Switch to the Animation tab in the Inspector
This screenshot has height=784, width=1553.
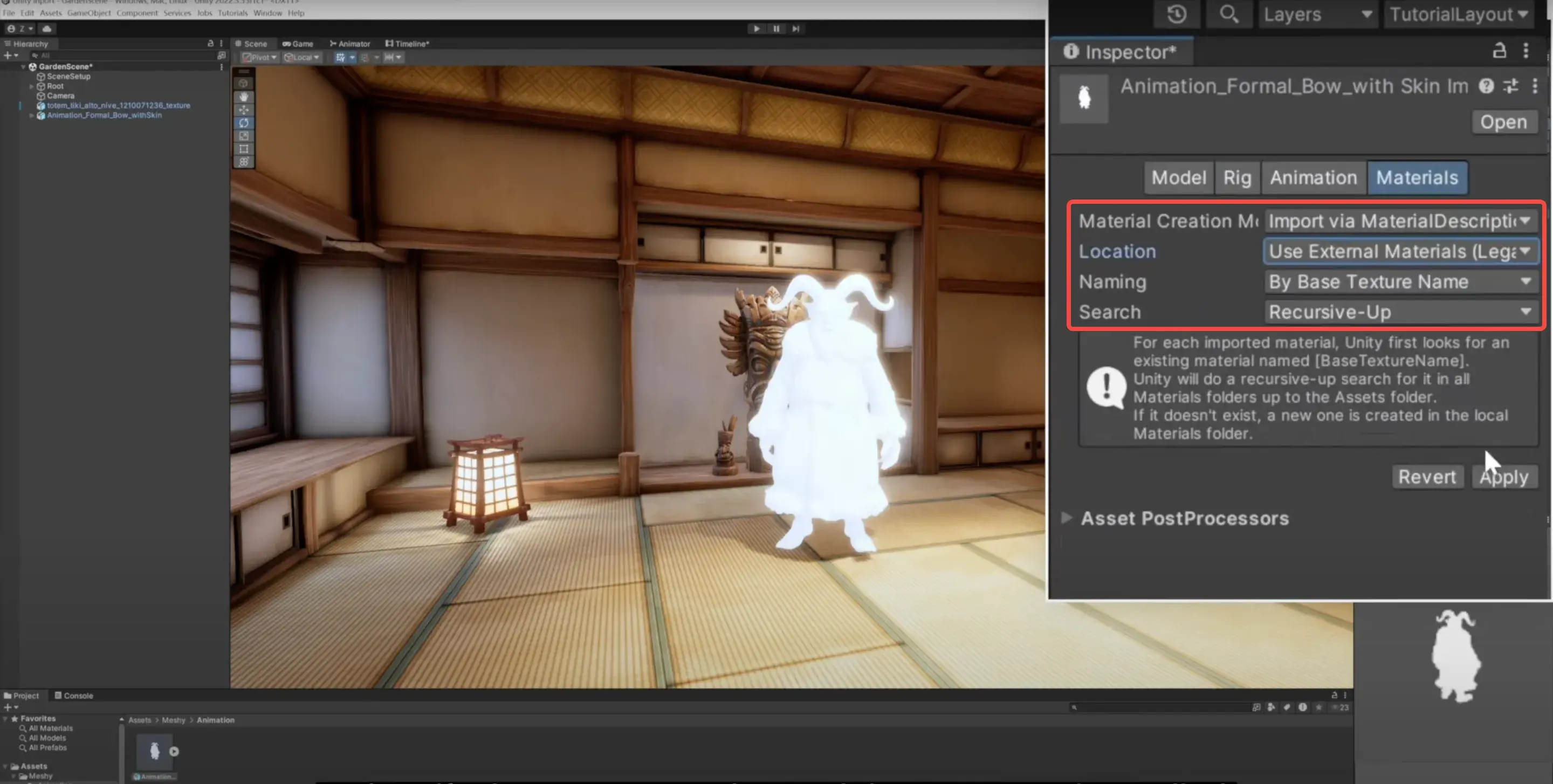tap(1313, 177)
